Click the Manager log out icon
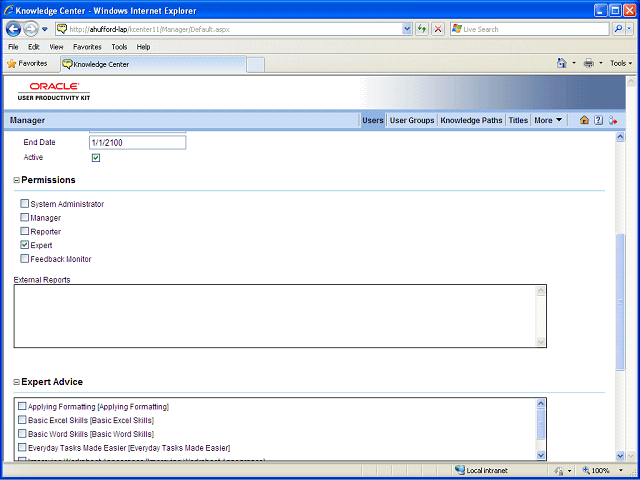This screenshot has height=480, width=640. click(x=613, y=120)
